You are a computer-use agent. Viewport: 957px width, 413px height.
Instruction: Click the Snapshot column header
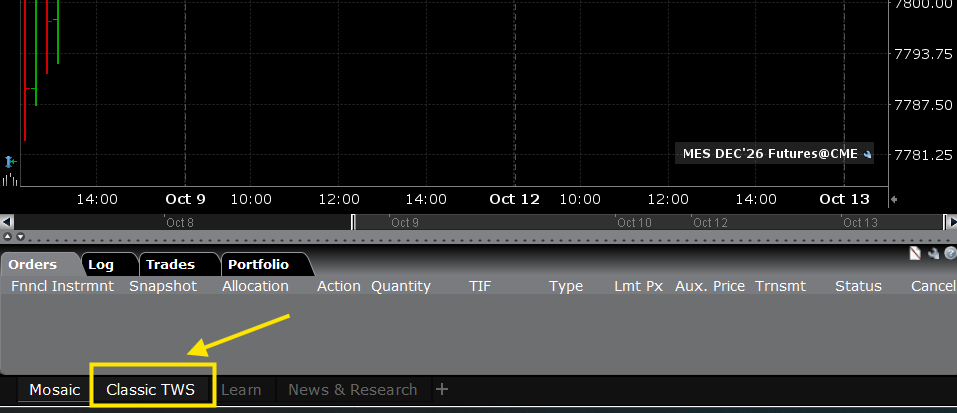pos(163,286)
